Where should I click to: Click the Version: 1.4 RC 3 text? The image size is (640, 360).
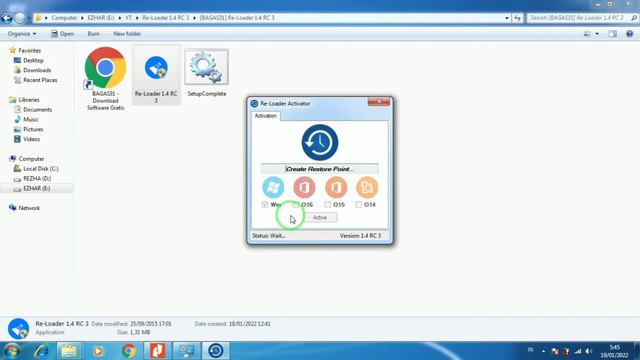(x=360, y=236)
